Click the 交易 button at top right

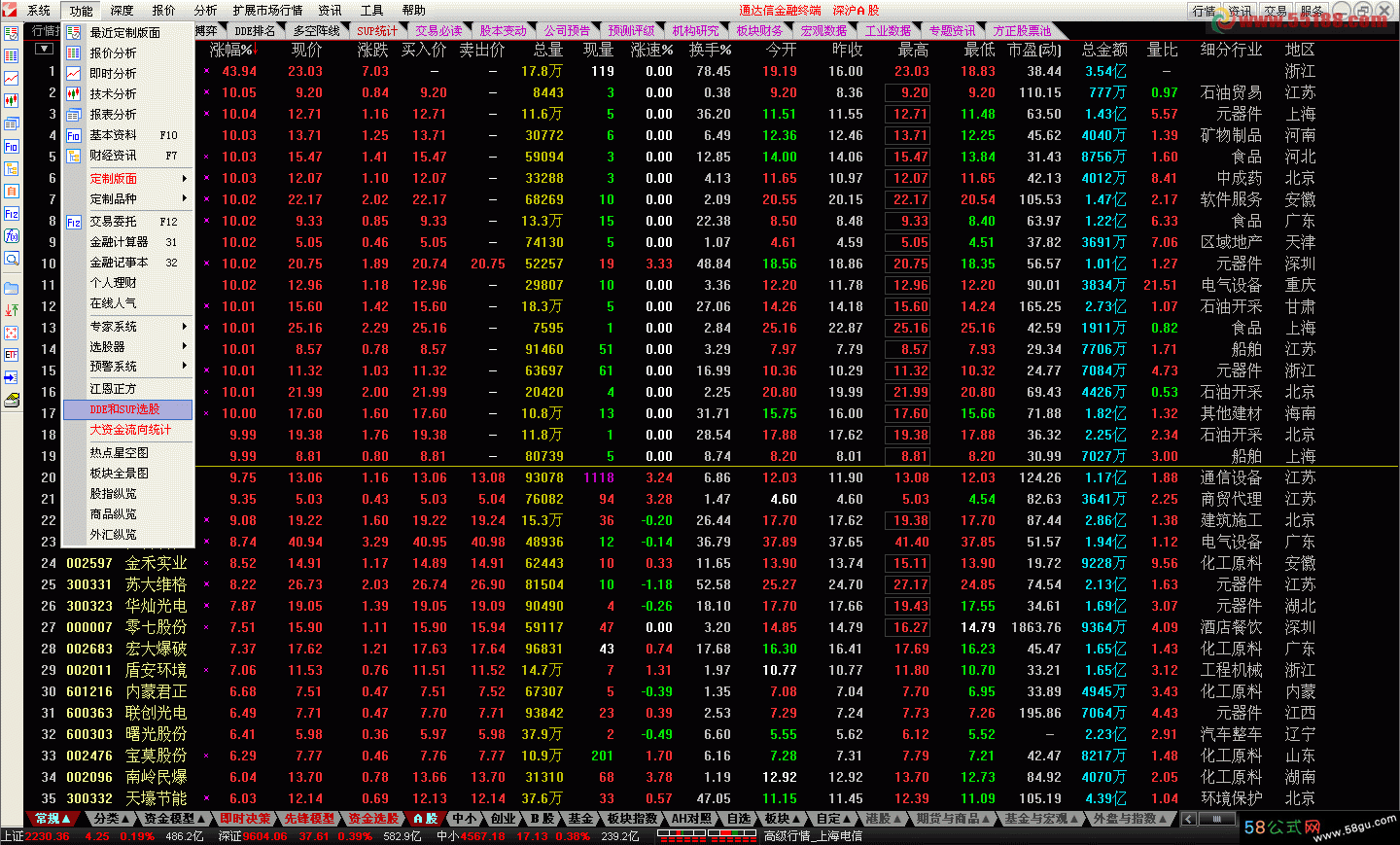tap(1275, 11)
